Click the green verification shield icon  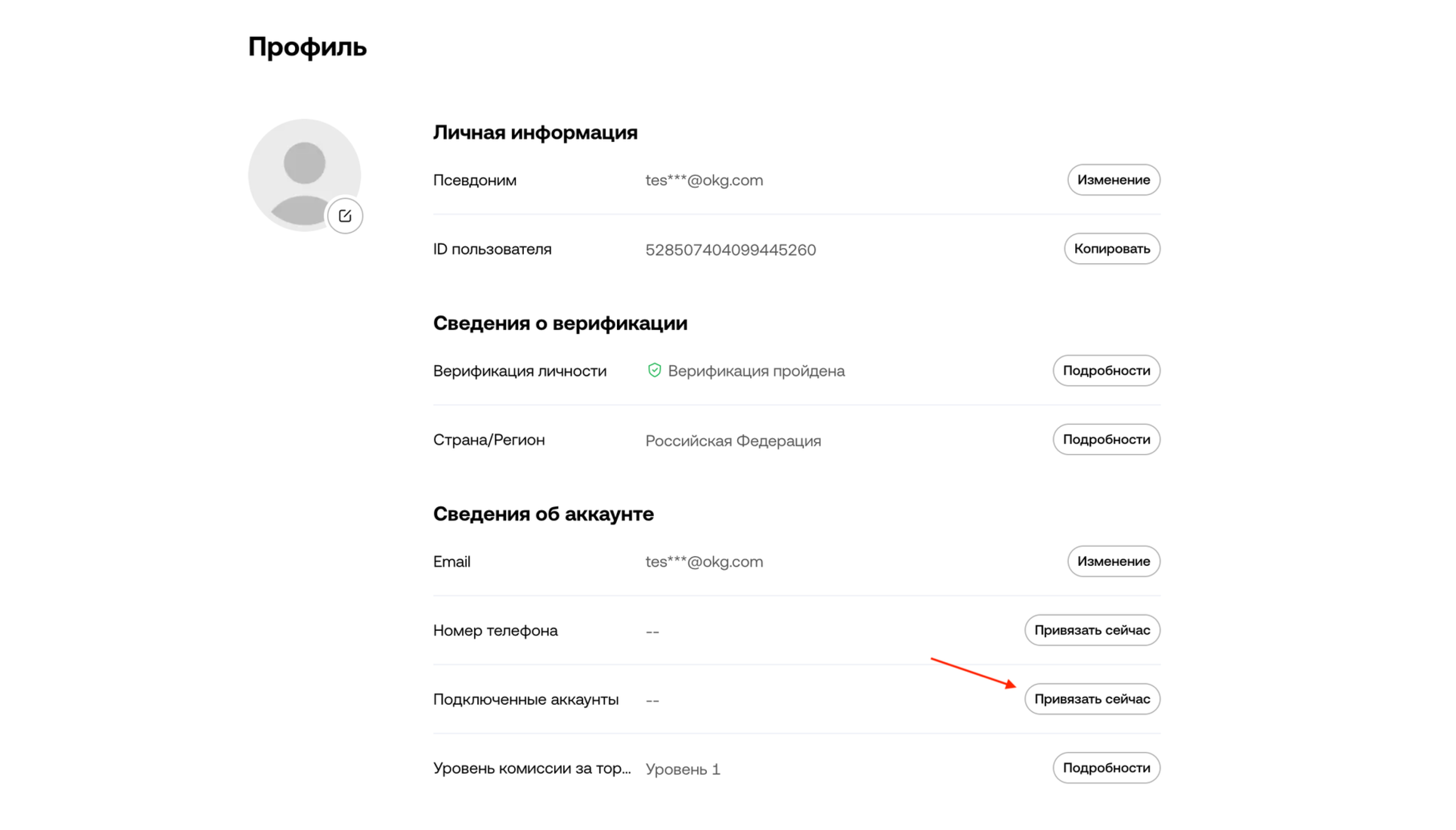coord(654,371)
